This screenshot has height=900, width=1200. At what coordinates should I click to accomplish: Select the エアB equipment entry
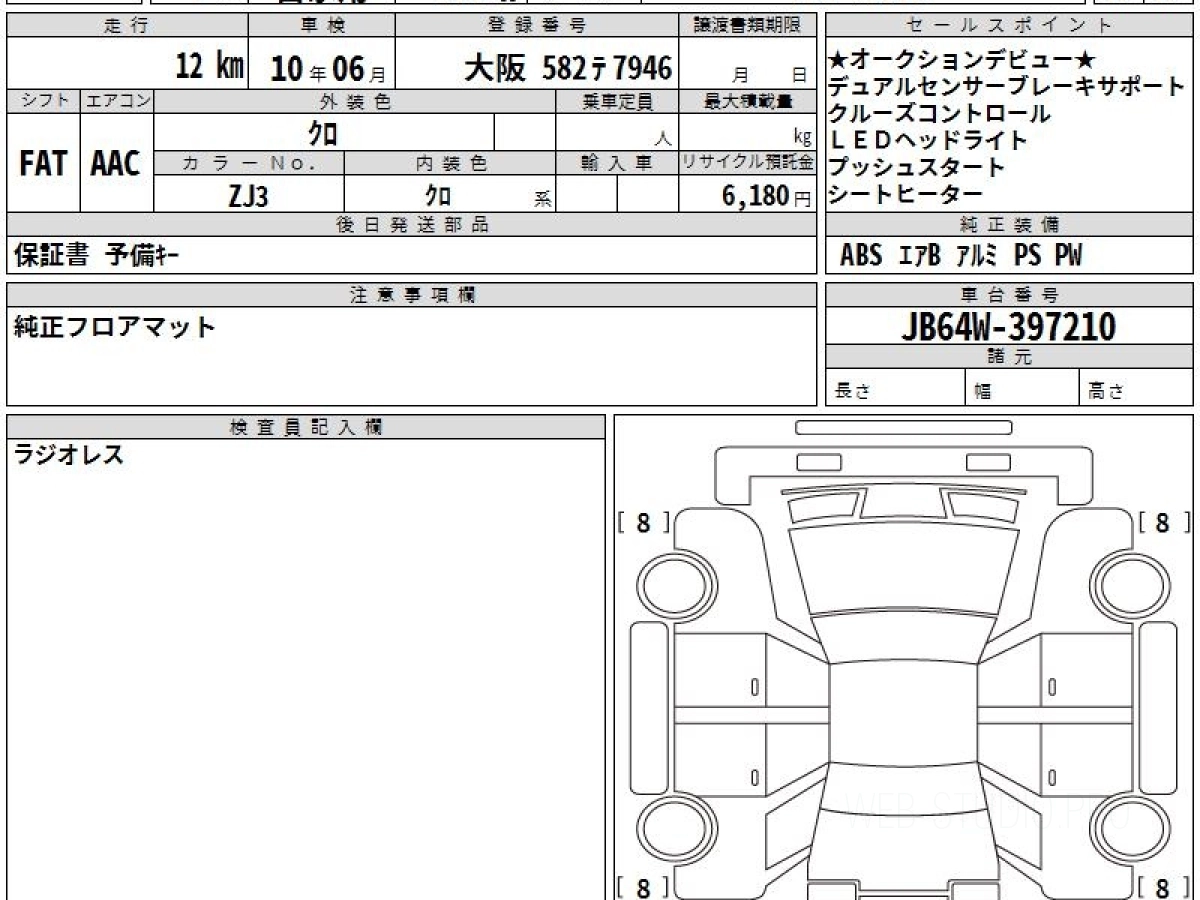[920, 256]
